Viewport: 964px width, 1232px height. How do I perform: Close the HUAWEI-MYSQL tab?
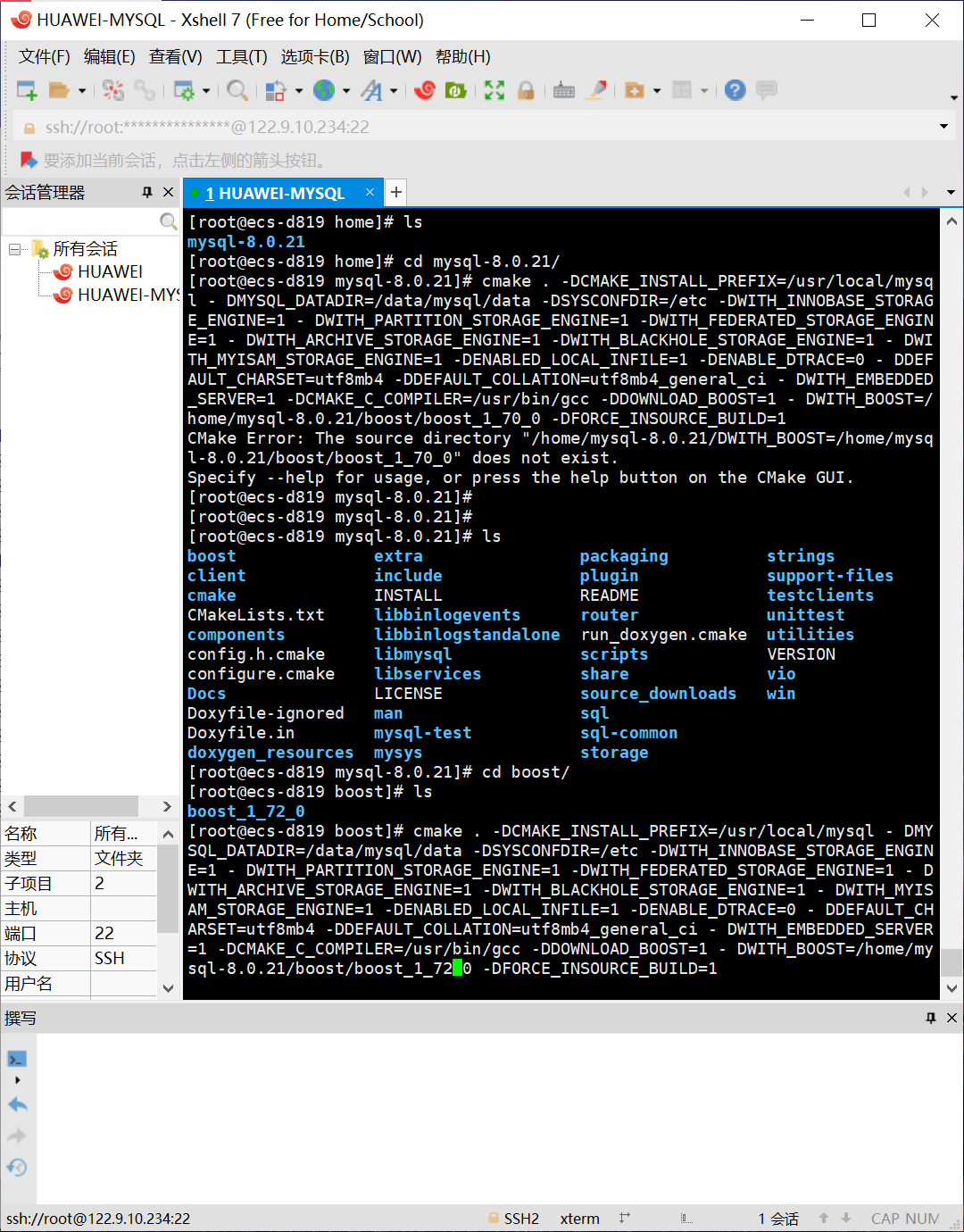click(370, 192)
